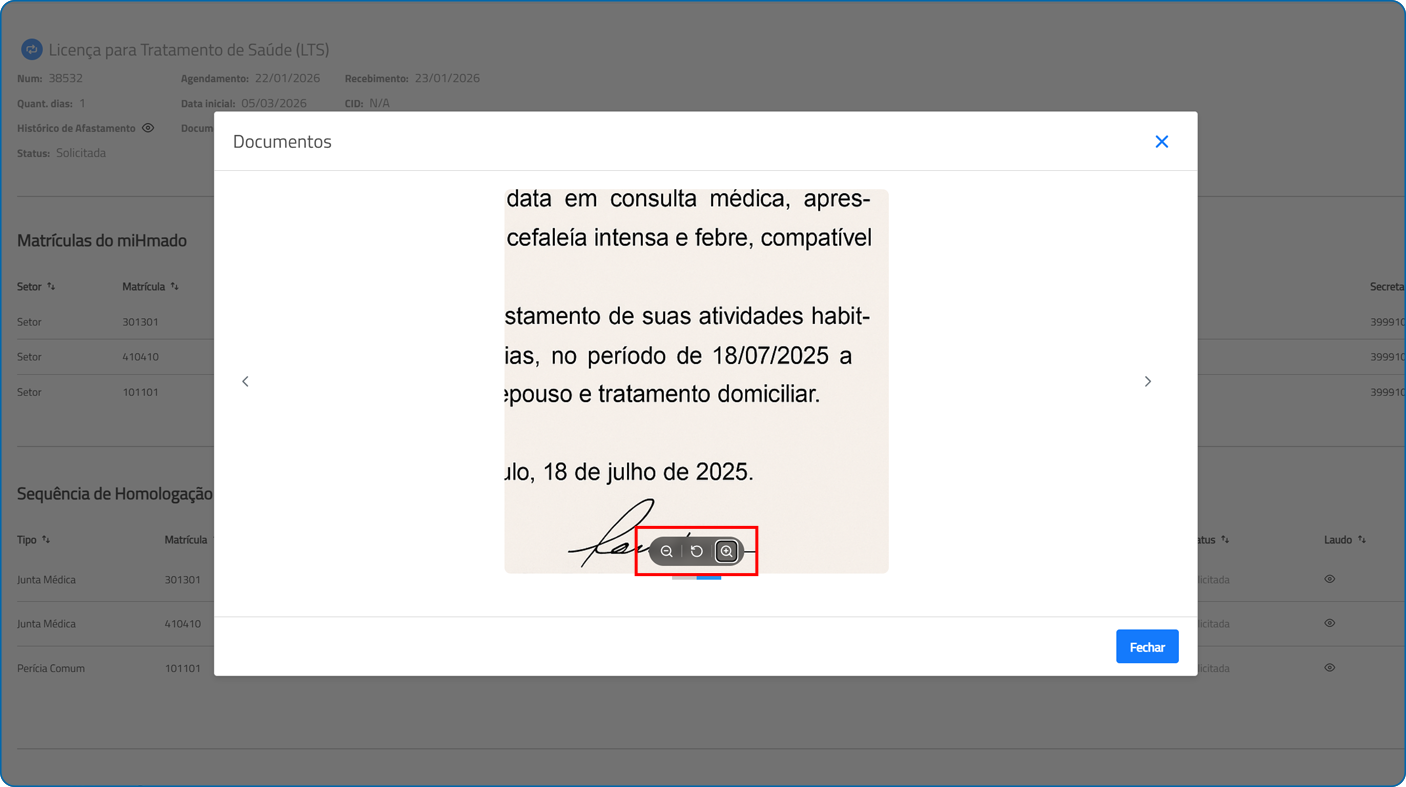
Task: Go to the previous document
Action: point(246,381)
